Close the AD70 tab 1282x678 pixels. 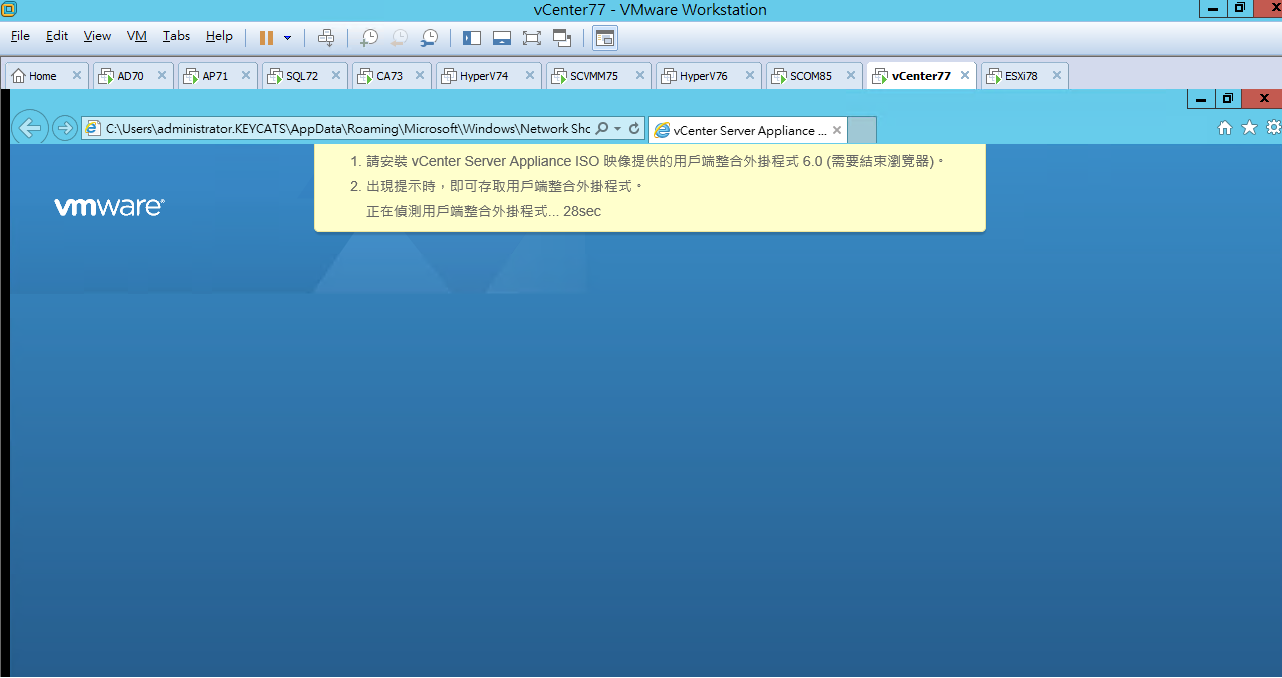click(162, 75)
